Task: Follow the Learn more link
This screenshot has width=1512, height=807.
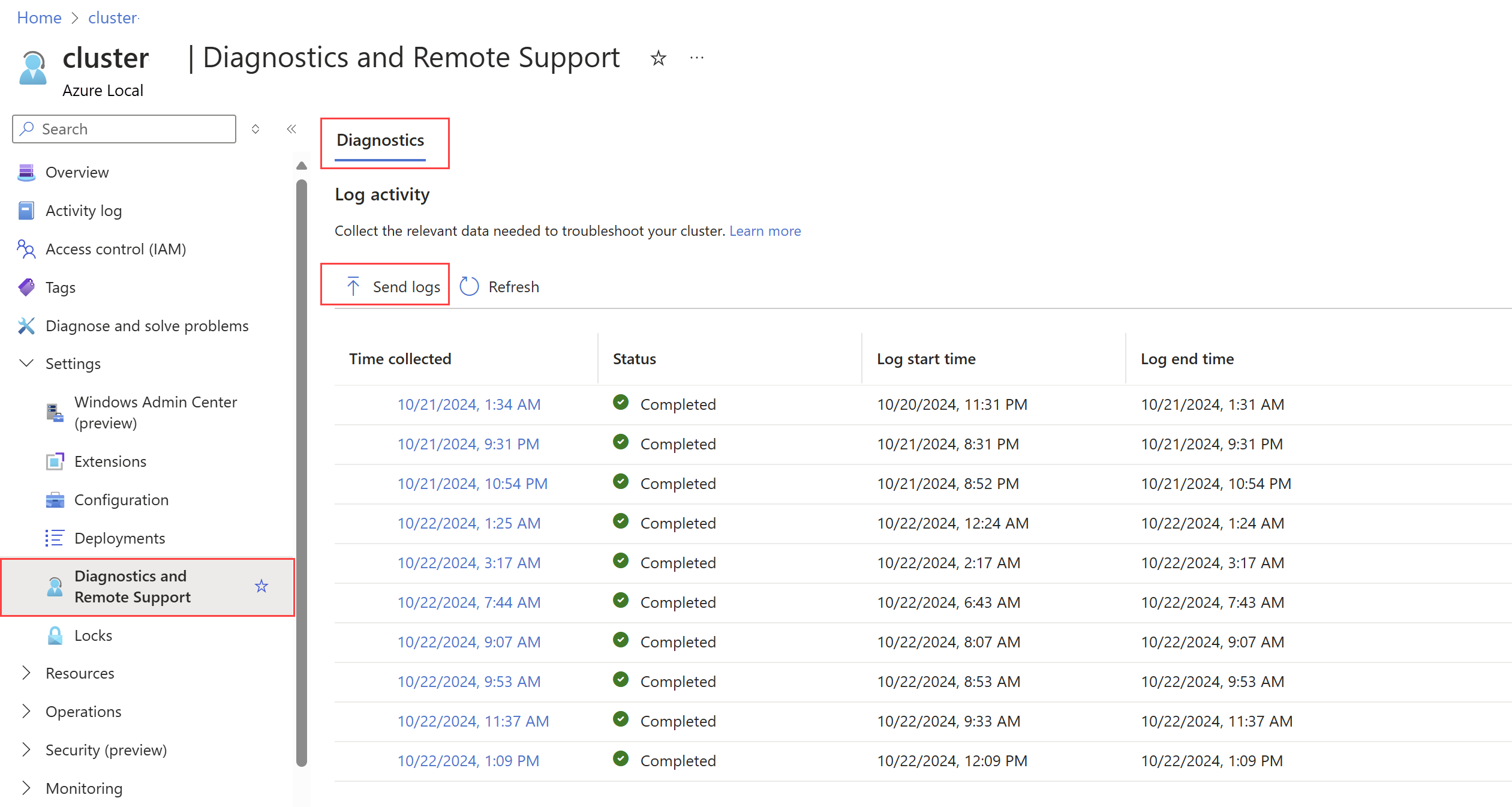Action: 765,231
